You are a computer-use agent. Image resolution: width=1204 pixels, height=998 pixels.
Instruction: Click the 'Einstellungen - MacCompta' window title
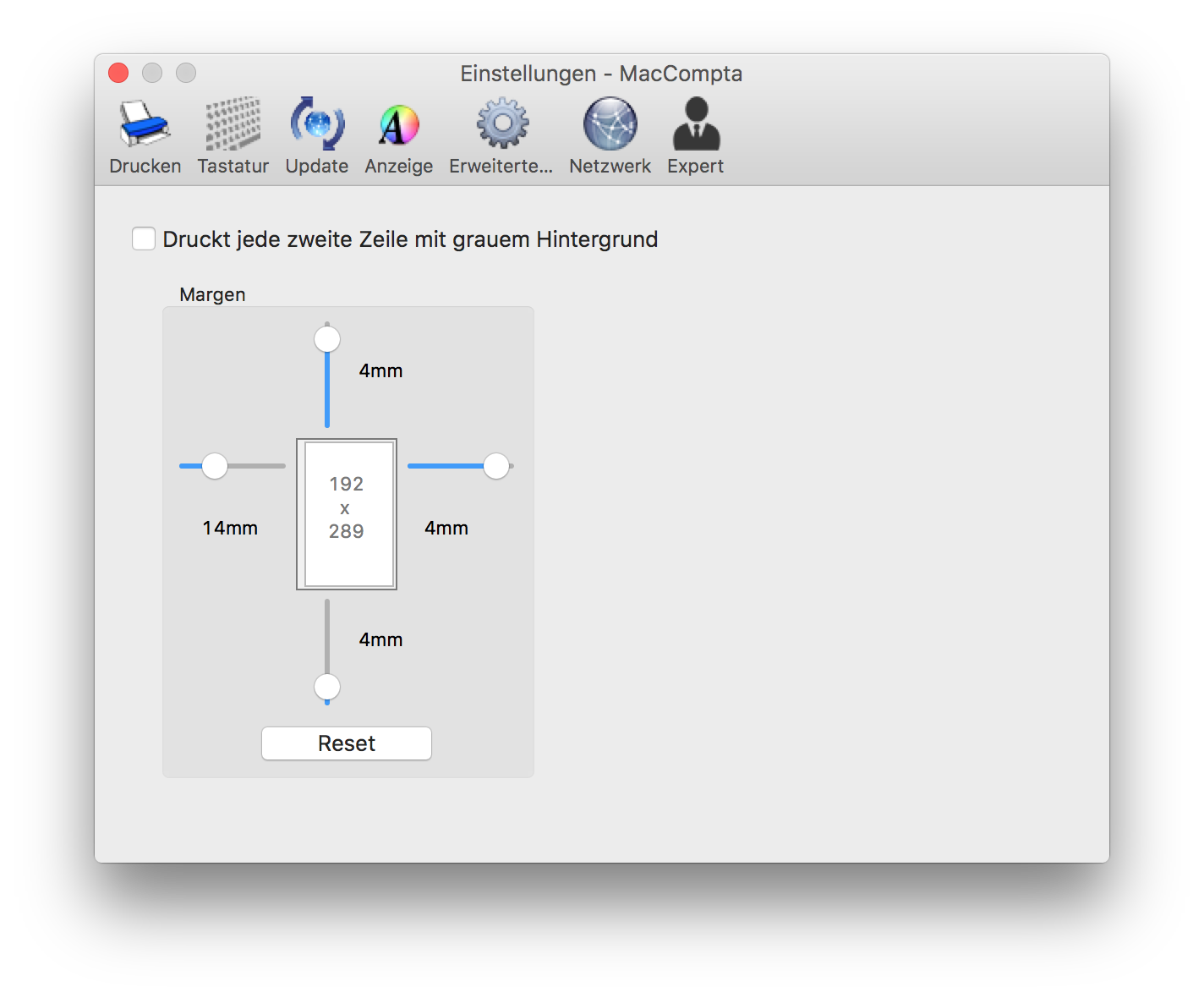[x=601, y=74]
